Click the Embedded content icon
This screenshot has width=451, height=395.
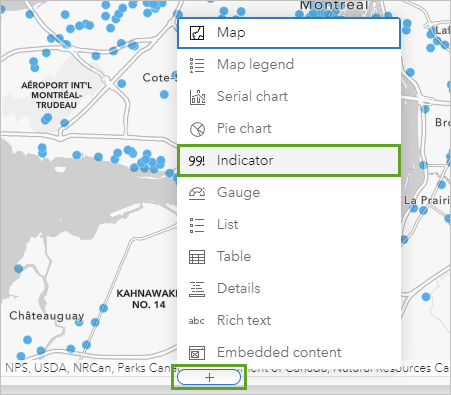(197, 353)
